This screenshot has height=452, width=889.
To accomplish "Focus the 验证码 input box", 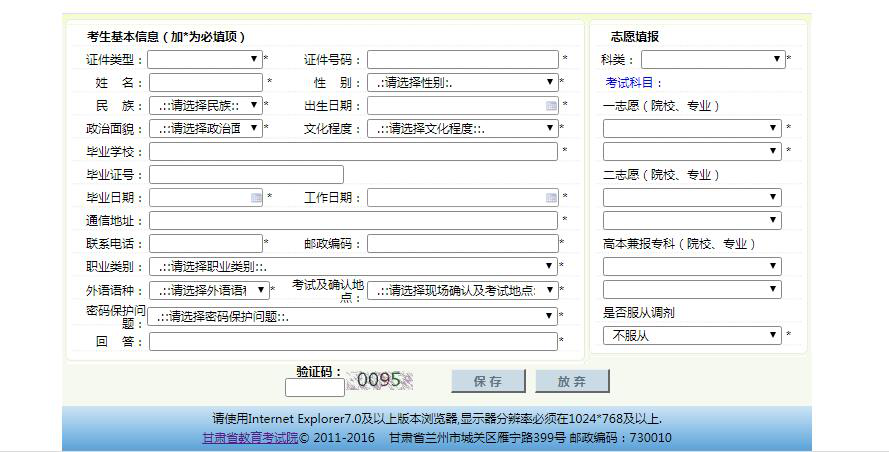I will [315, 388].
